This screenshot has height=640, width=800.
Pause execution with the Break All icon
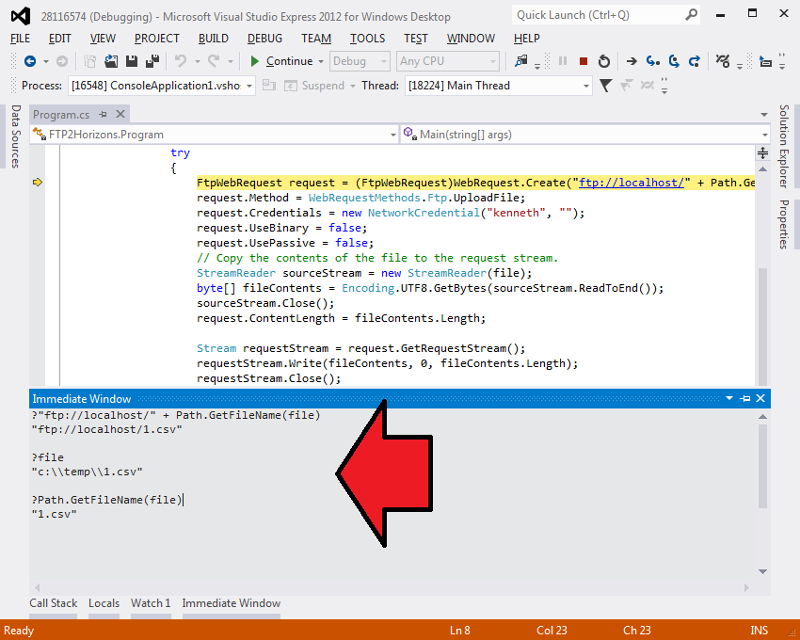click(x=562, y=61)
